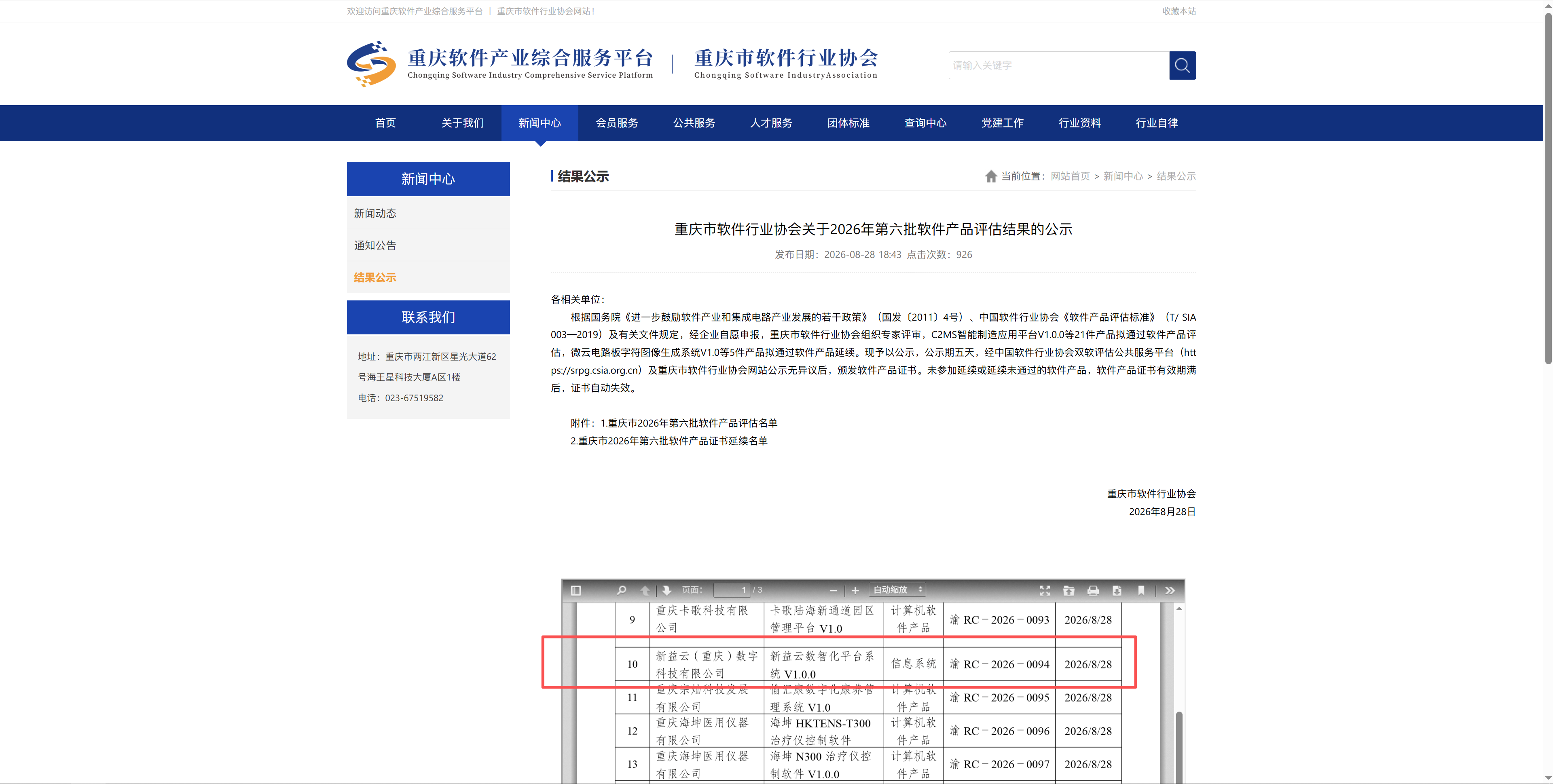This screenshot has width=1553, height=784.
Task: Download the PDF document
Action: click(x=1117, y=591)
